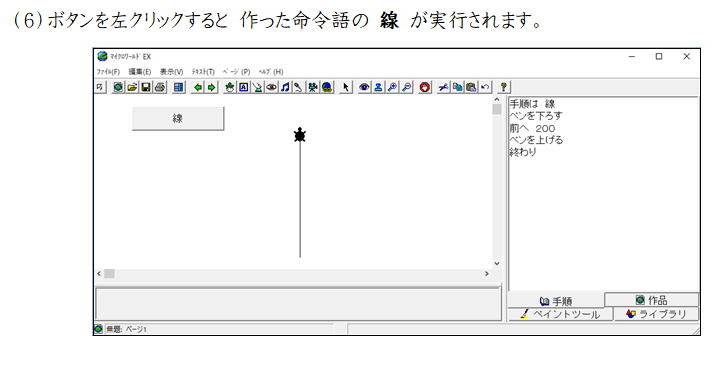Click the open folder icon in toolbar

coord(132,87)
